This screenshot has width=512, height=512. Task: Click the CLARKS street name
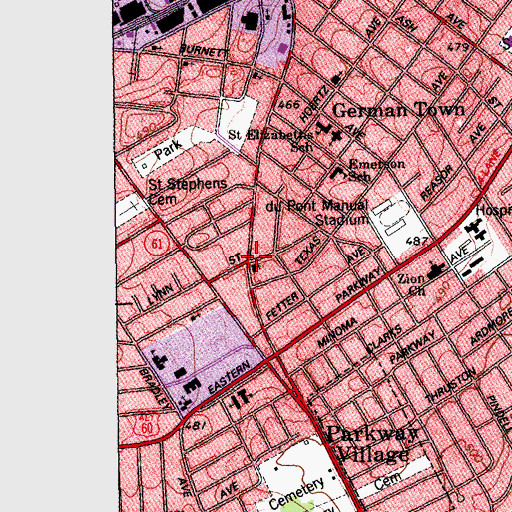point(384,339)
